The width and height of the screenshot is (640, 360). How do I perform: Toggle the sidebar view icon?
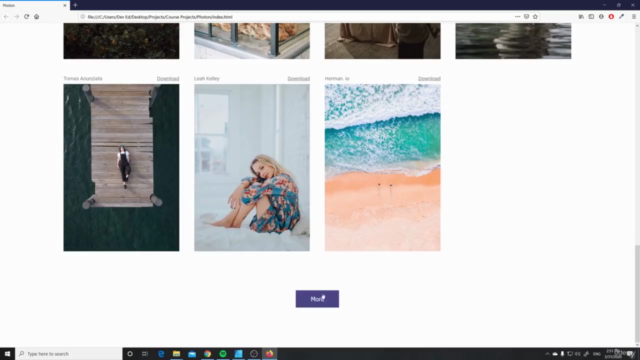pyautogui.click(x=591, y=17)
